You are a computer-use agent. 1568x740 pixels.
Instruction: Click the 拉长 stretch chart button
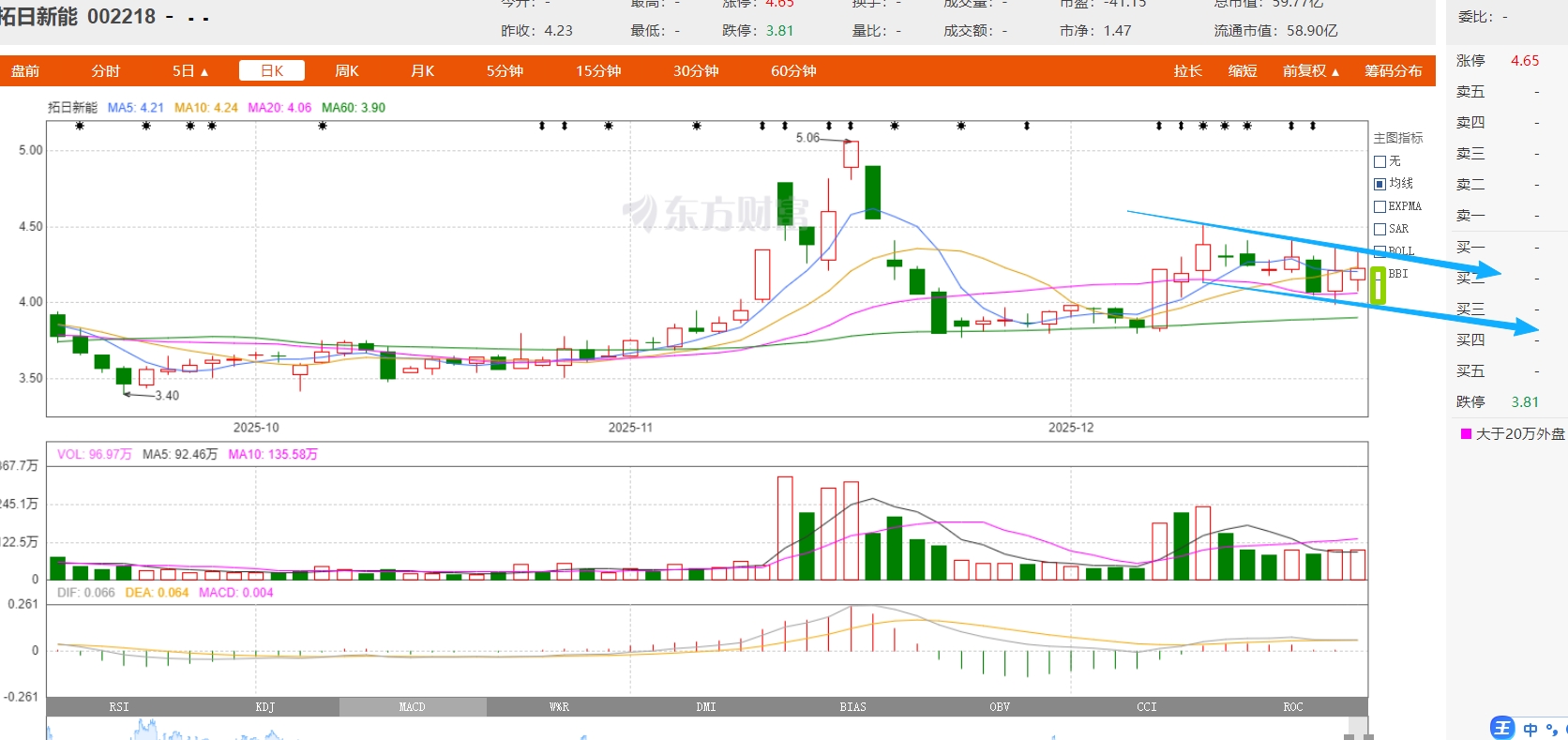click(x=1187, y=71)
